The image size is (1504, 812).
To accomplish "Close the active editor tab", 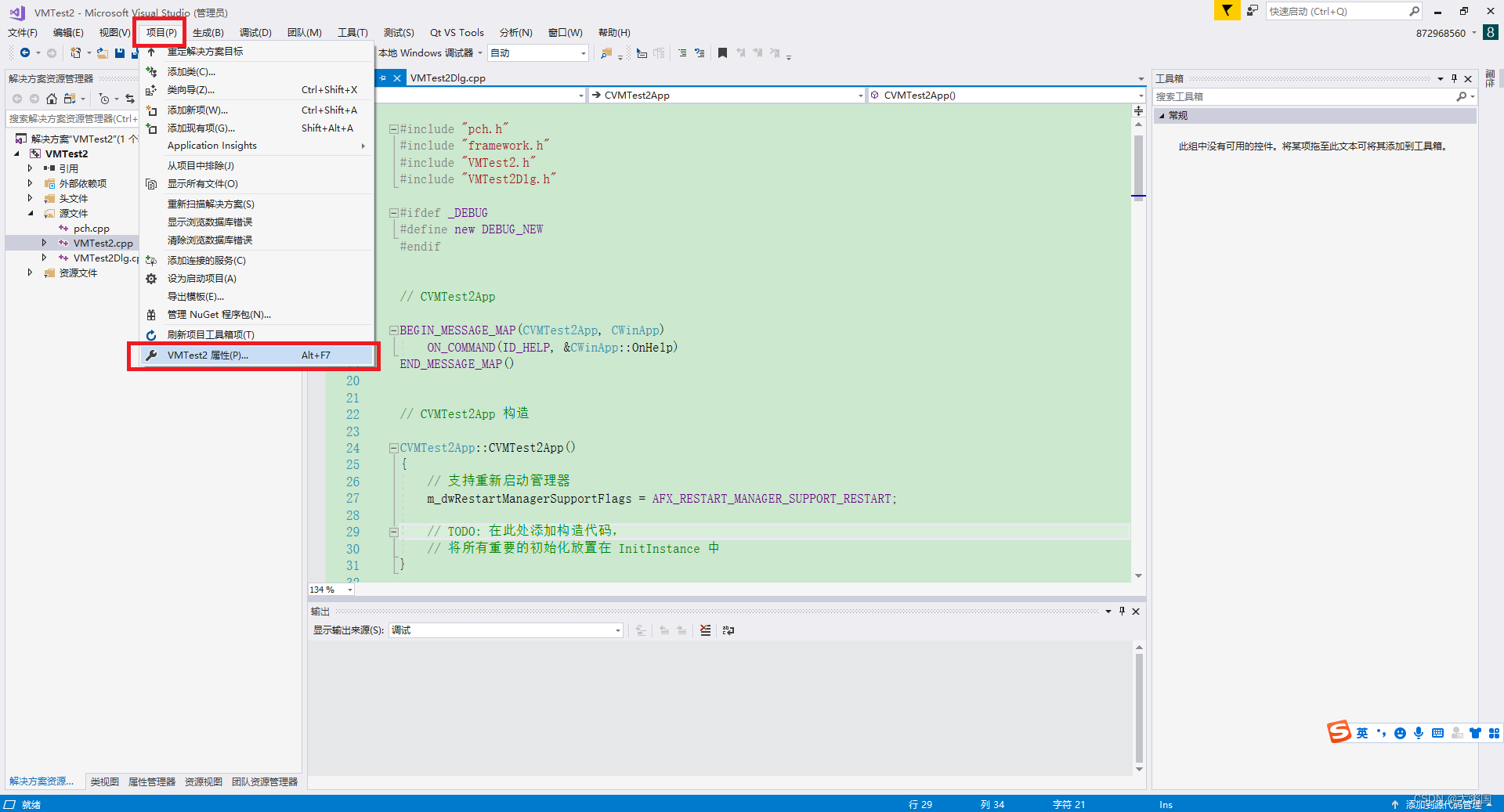I will tap(397, 78).
